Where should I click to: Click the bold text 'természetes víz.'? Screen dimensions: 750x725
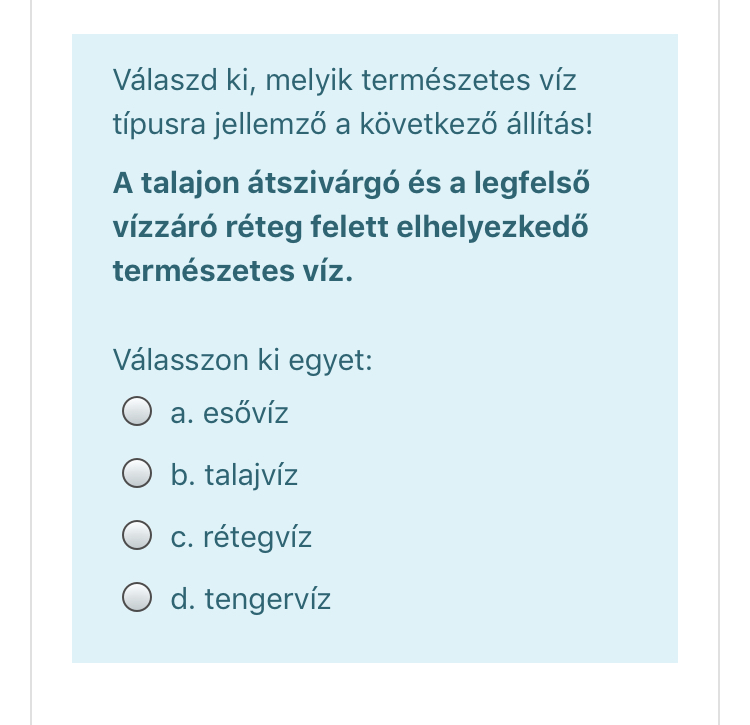233,271
